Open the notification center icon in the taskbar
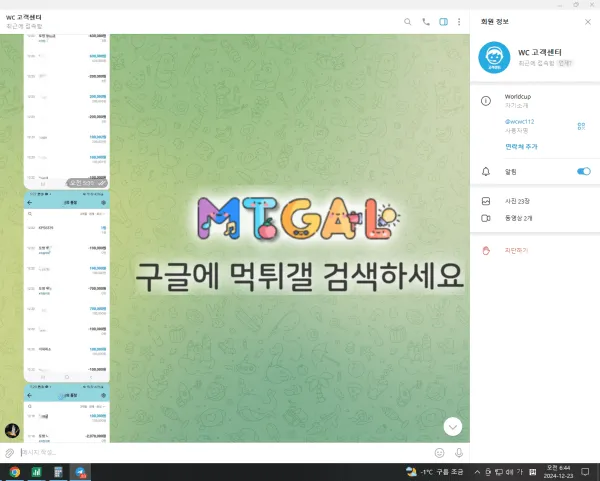The width and height of the screenshot is (600, 481). [585, 472]
